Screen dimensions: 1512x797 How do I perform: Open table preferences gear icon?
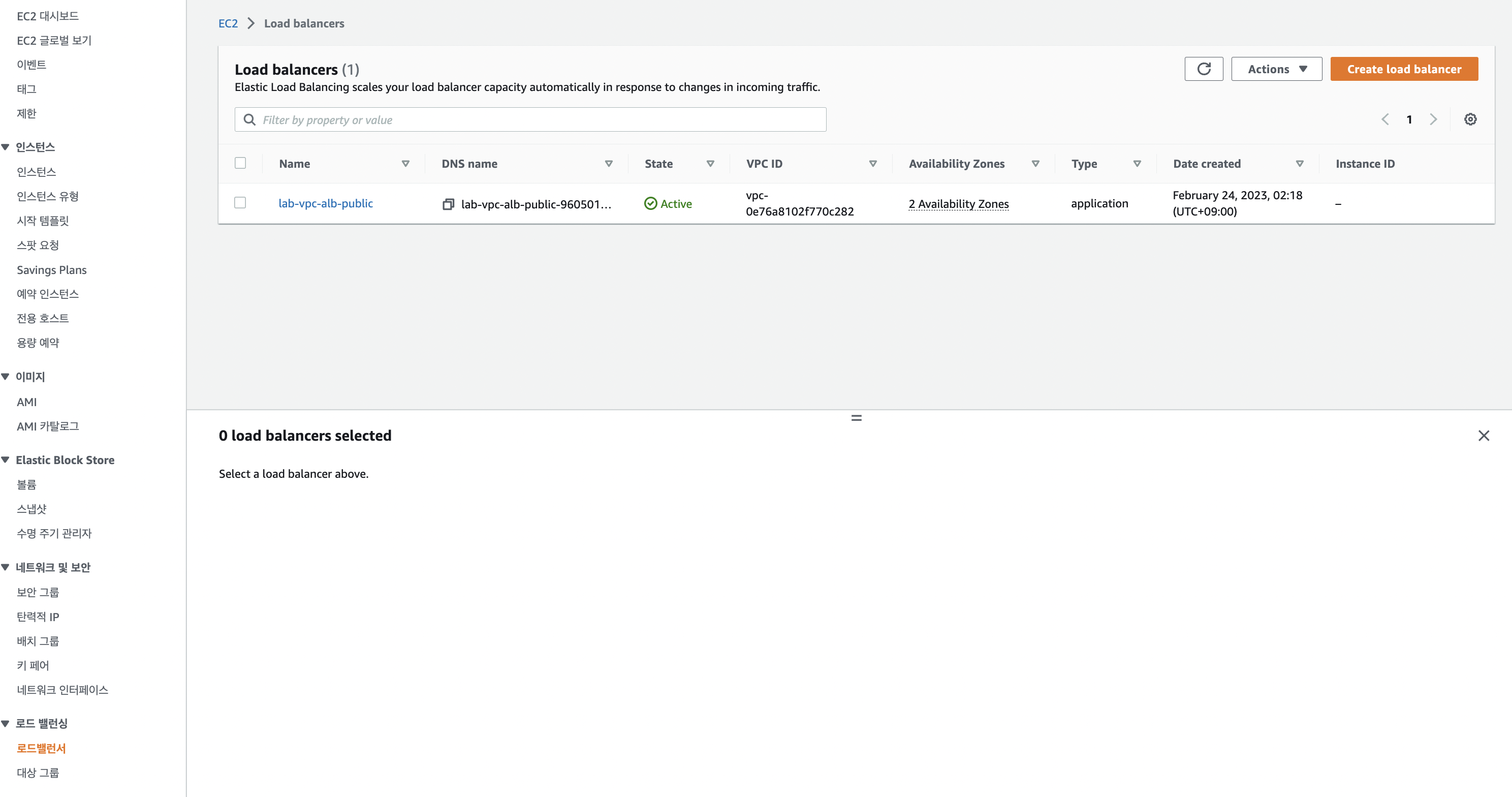[1470, 119]
